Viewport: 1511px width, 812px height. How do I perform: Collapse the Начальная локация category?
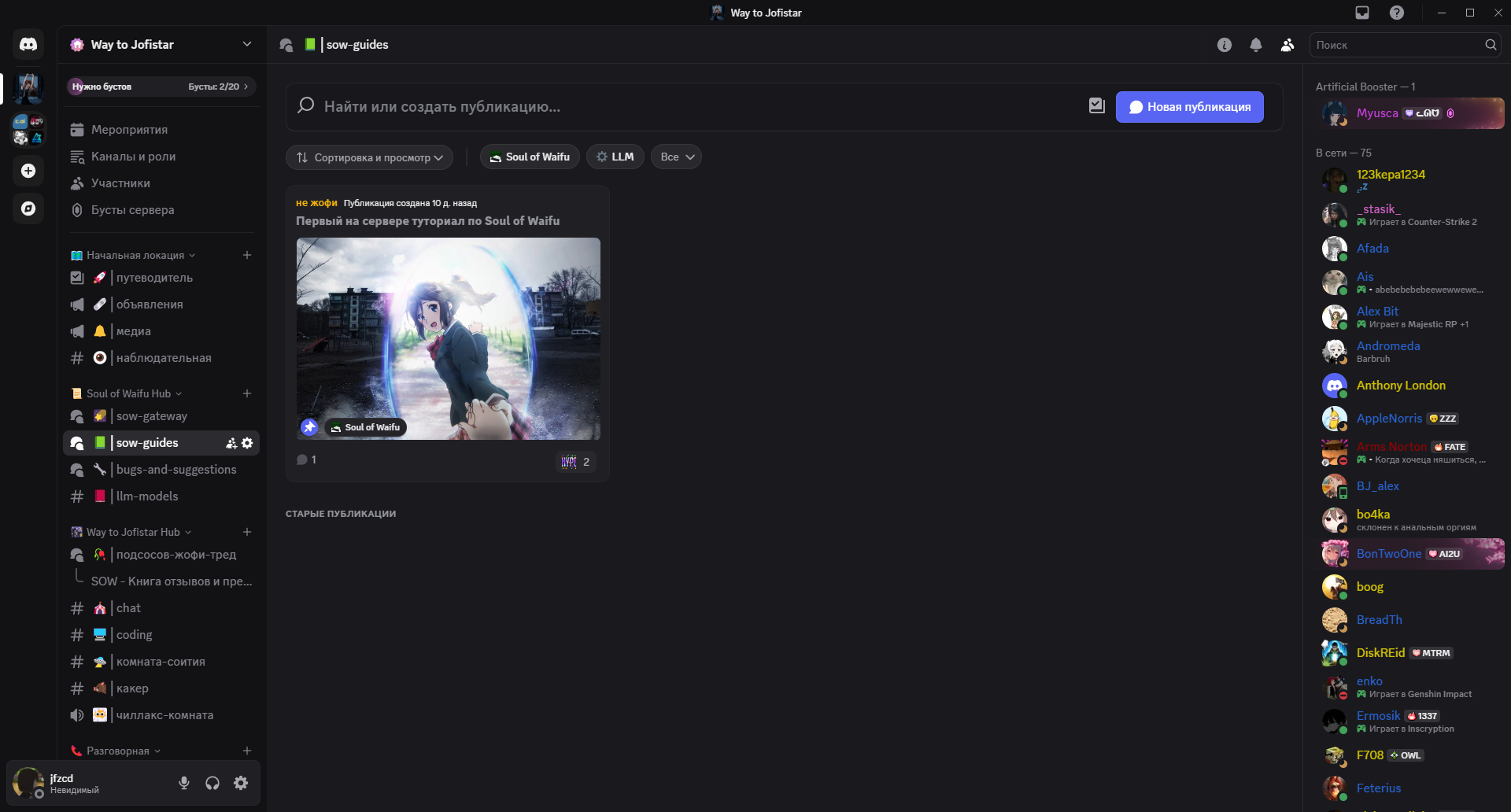134,255
